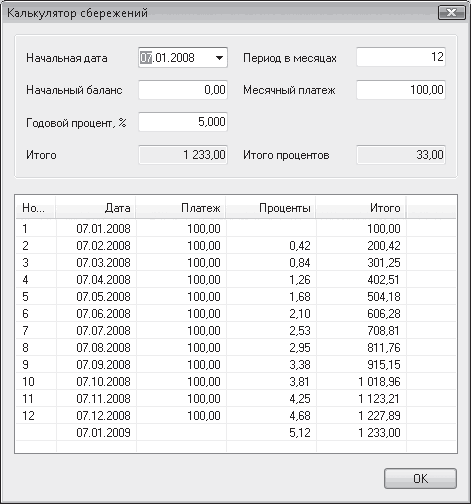Click the Проценты column header
Screen dimensions: 471x504
click(x=271, y=208)
